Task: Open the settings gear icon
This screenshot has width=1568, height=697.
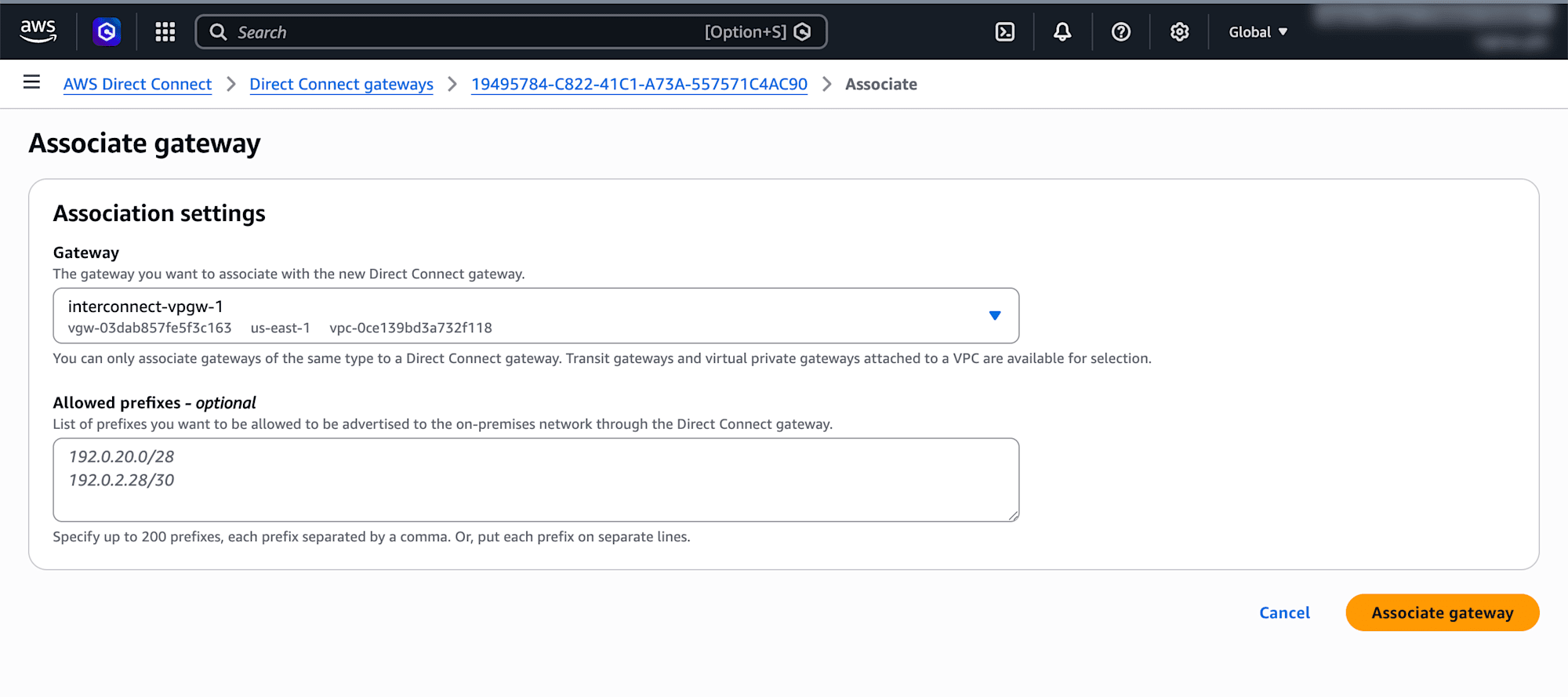Action: pyautogui.click(x=1179, y=31)
